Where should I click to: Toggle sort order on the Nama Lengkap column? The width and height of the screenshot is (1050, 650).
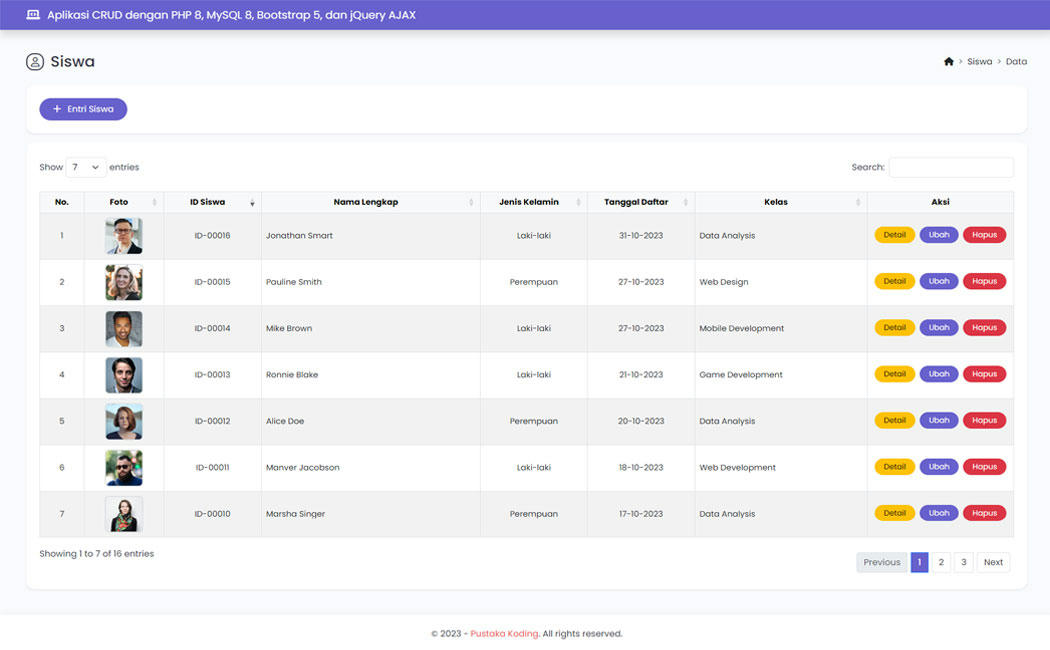tap(470, 201)
